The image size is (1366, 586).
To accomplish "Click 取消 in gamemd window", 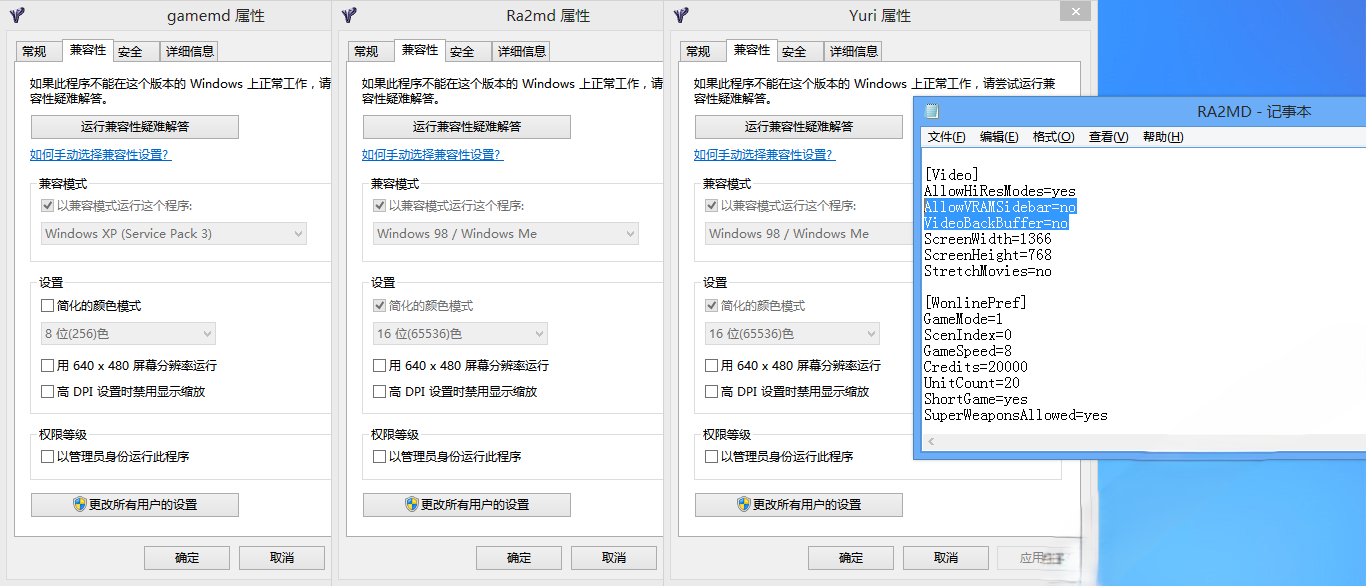I will pos(282,558).
